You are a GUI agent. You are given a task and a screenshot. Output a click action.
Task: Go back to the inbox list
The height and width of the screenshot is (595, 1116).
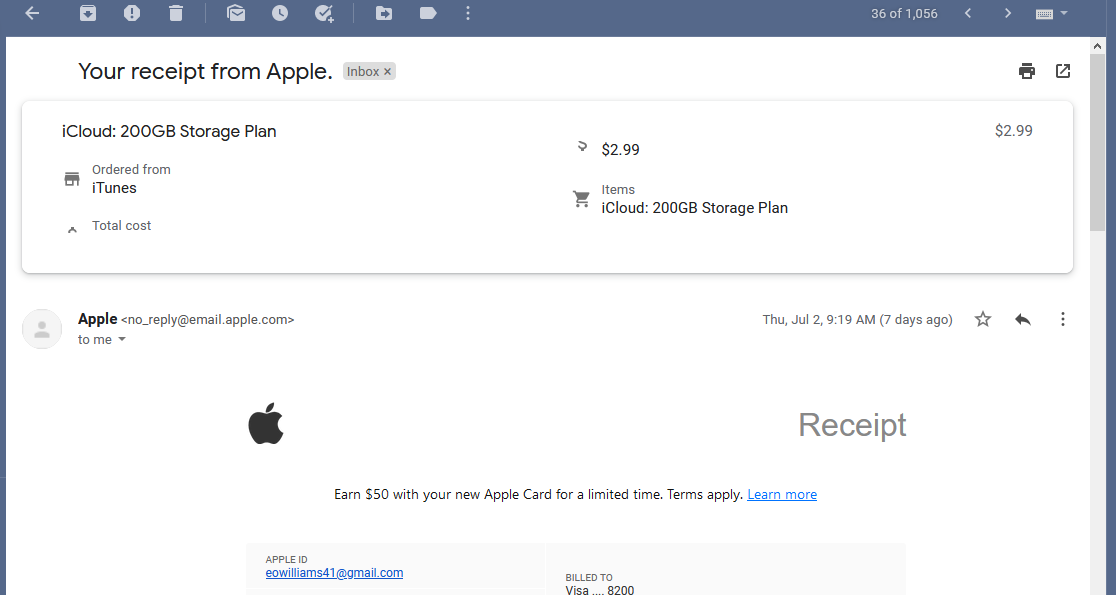32,13
